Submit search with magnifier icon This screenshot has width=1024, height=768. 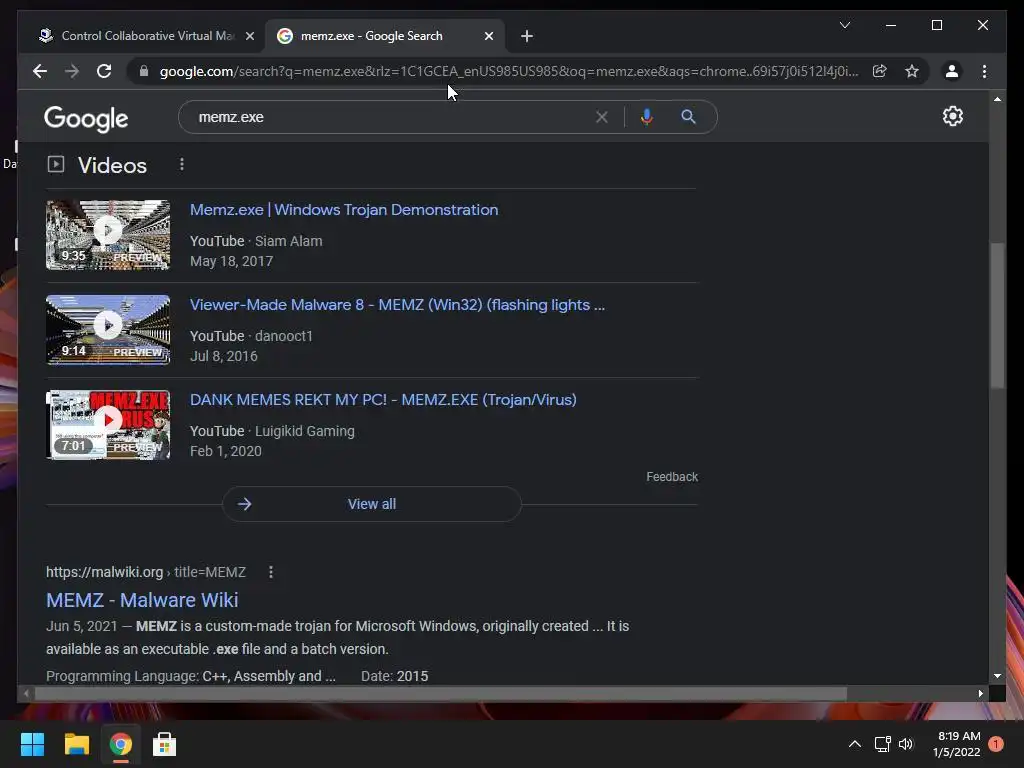688,117
